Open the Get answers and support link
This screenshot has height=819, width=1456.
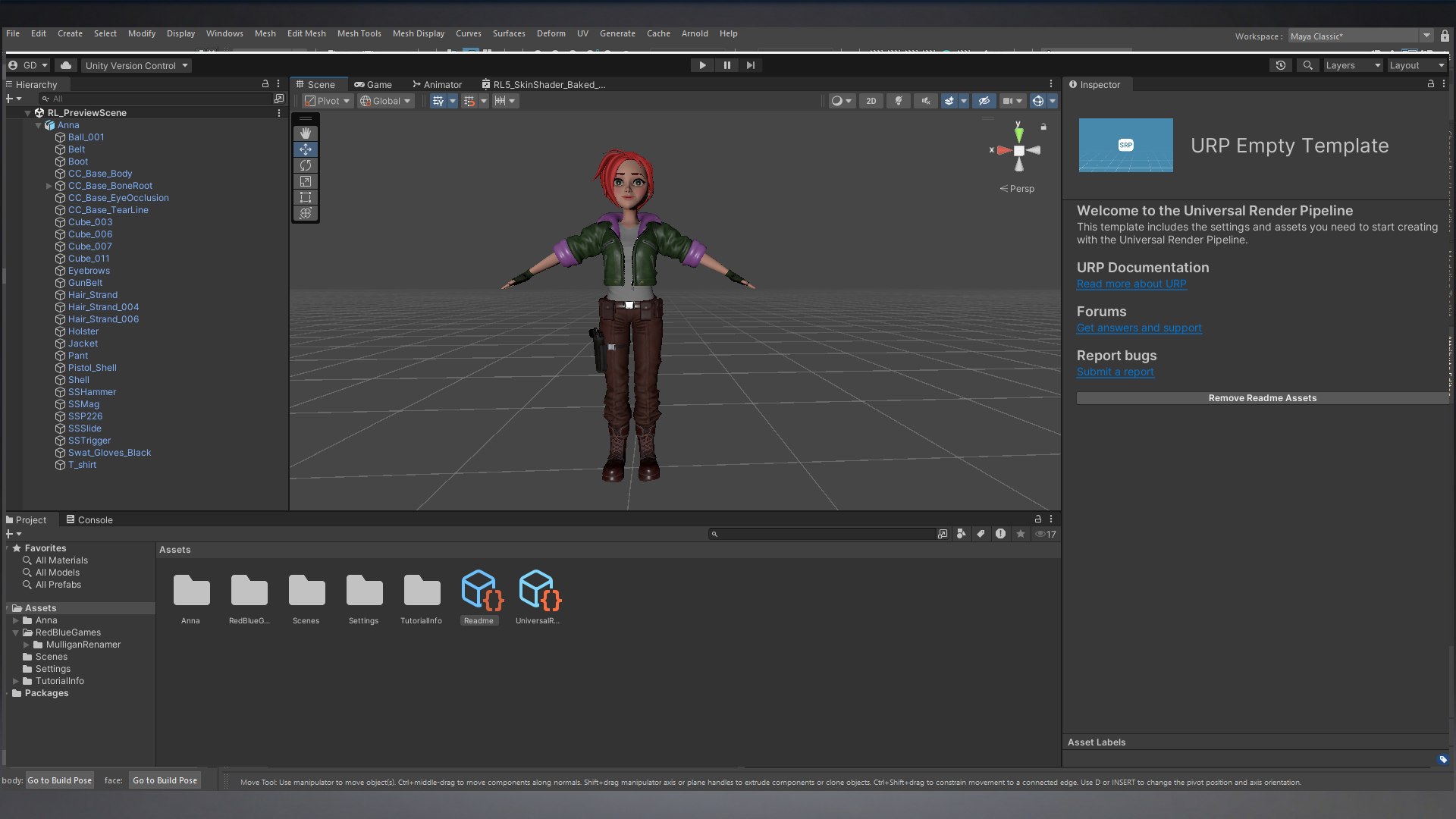(x=1139, y=328)
